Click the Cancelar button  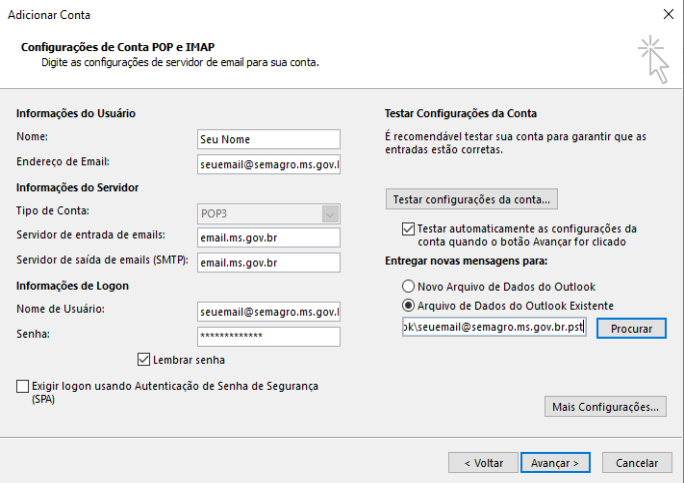click(x=637, y=463)
